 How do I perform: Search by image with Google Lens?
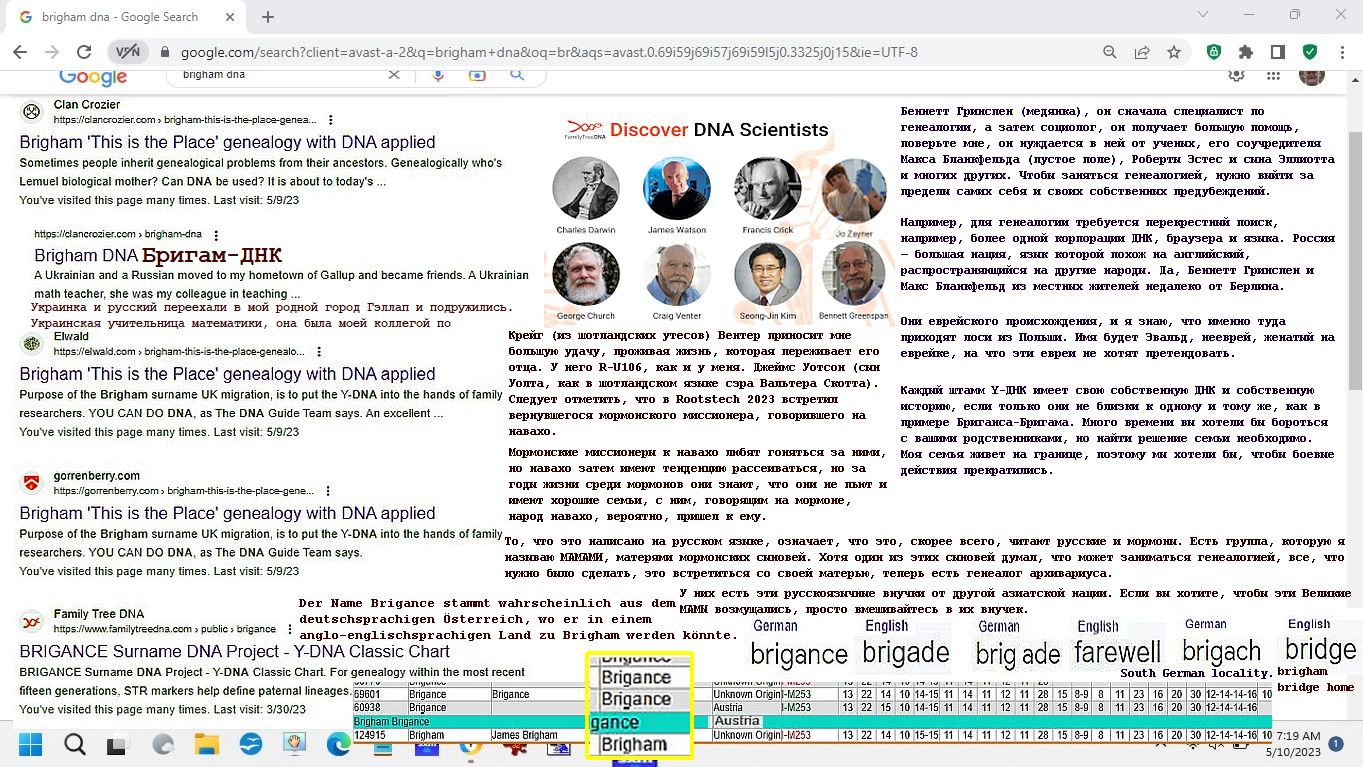pyautogui.click(x=478, y=75)
